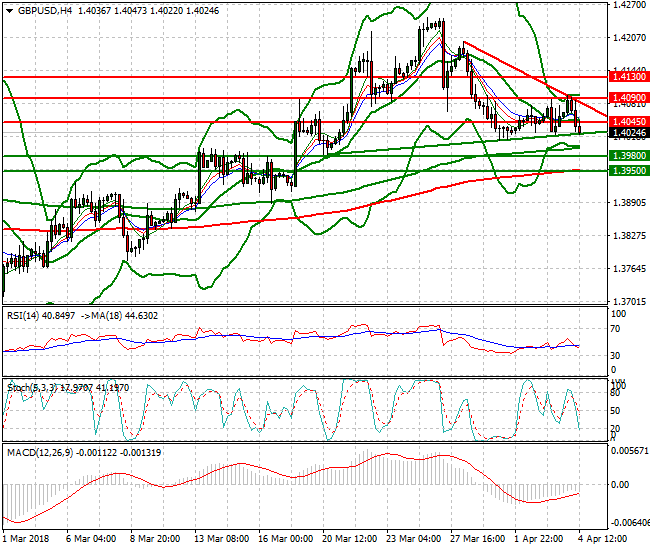Viewport: 650px width, 550px height.
Task: Click the 27 Mar 16:00 time label
Action: pos(477,539)
